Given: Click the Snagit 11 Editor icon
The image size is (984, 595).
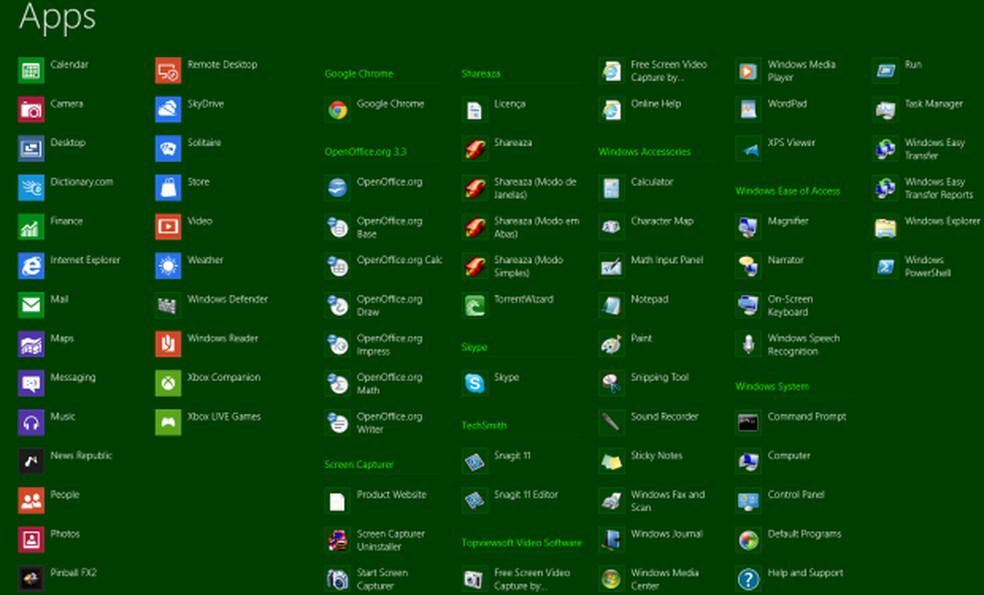Looking at the screenshot, I should click(475, 501).
